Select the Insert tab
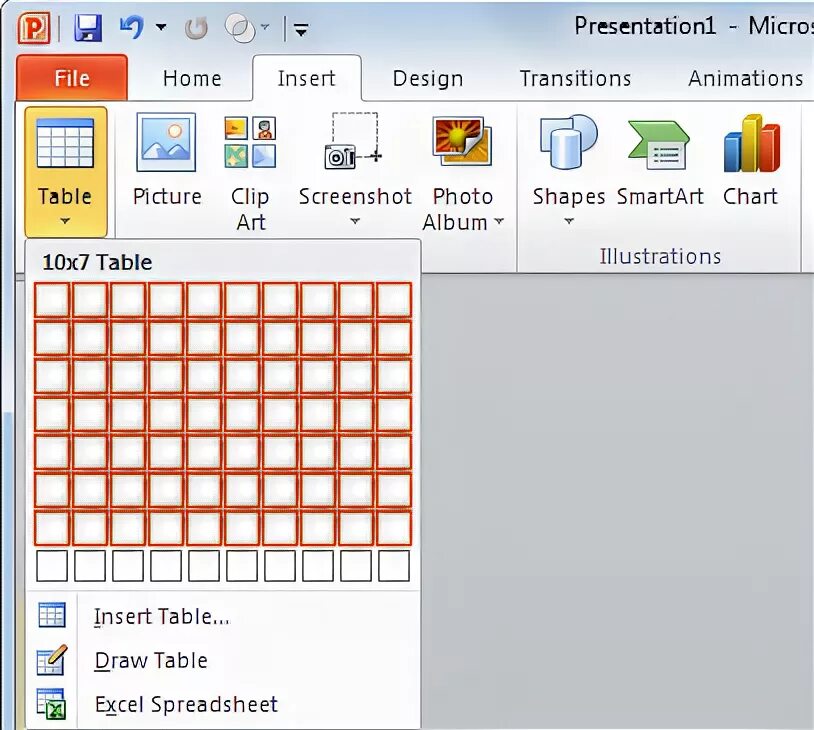Screen dimensions: 814x730 coord(307,78)
